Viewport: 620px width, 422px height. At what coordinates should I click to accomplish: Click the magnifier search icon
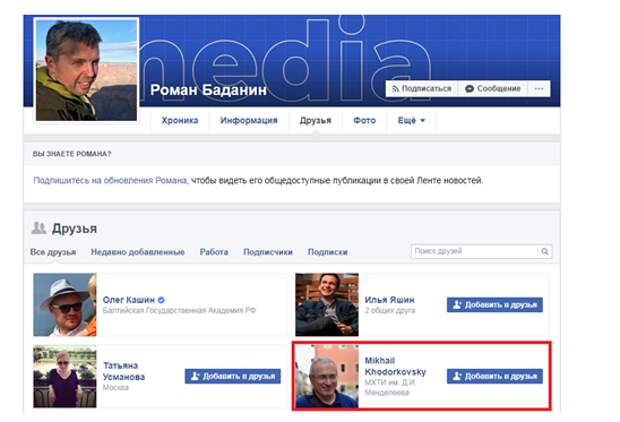pyautogui.click(x=545, y=251)
